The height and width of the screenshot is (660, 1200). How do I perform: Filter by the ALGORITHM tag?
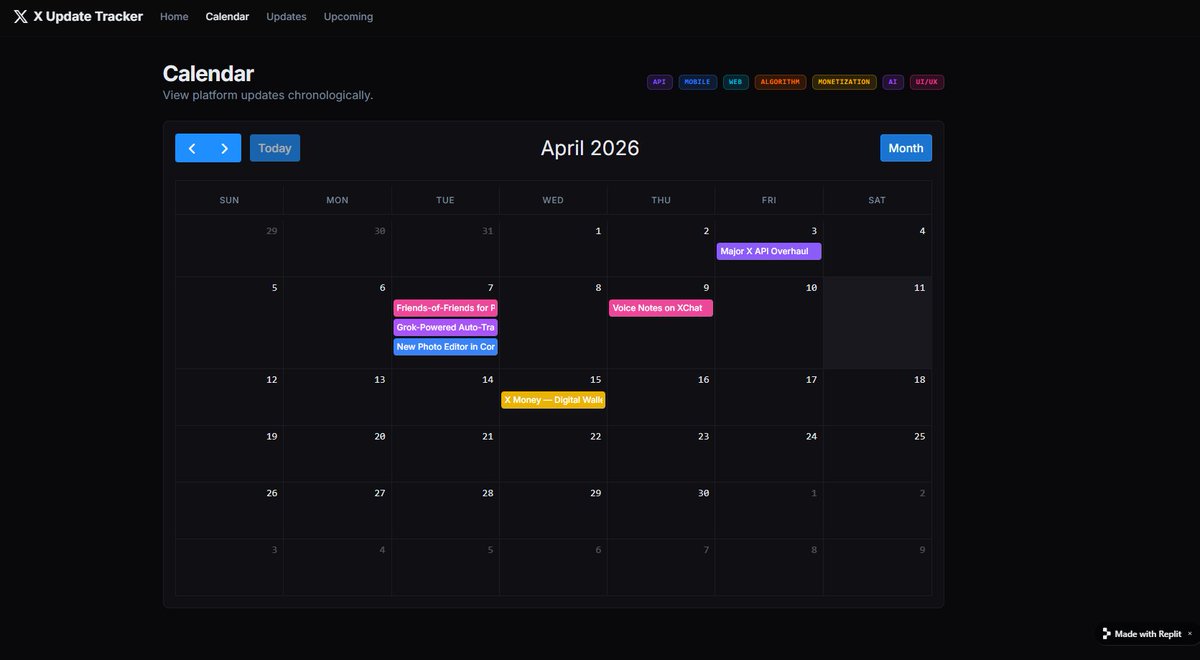click(780, 82)
